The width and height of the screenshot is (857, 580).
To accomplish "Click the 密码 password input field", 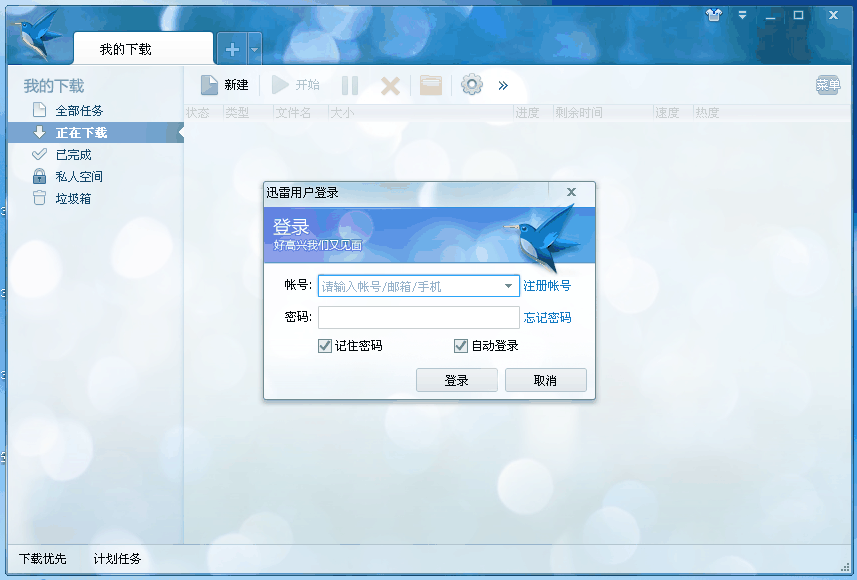I will [x=418, y=317].
